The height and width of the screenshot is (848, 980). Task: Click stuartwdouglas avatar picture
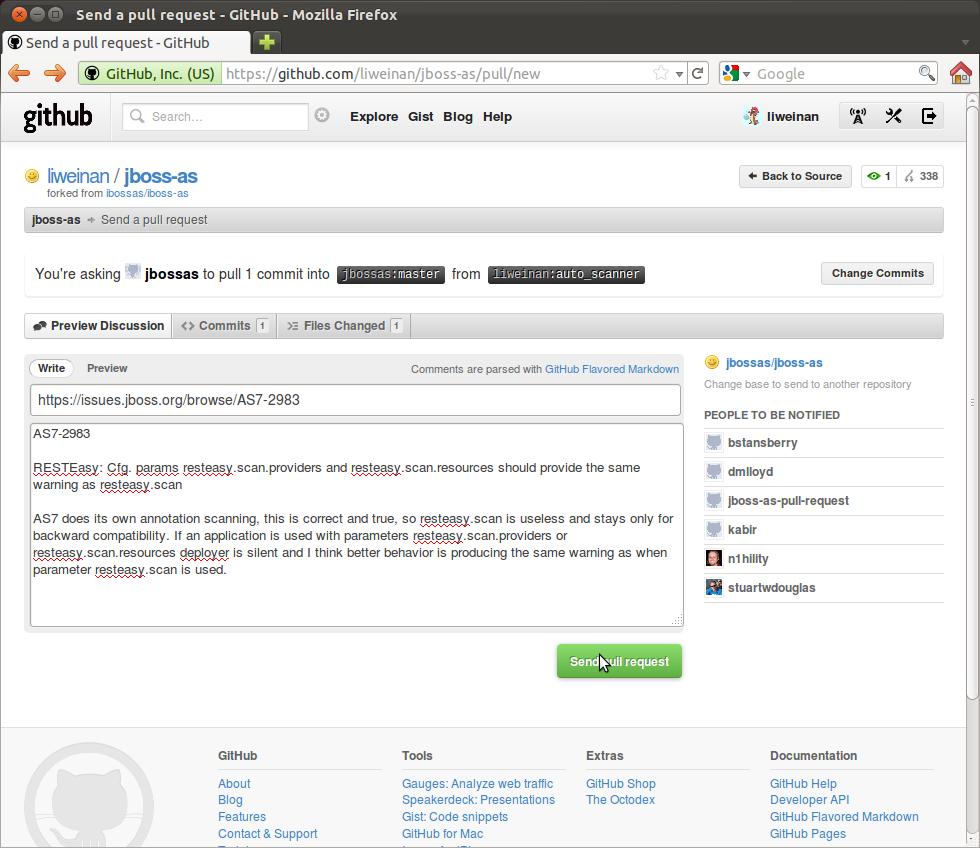pos(714,587)
